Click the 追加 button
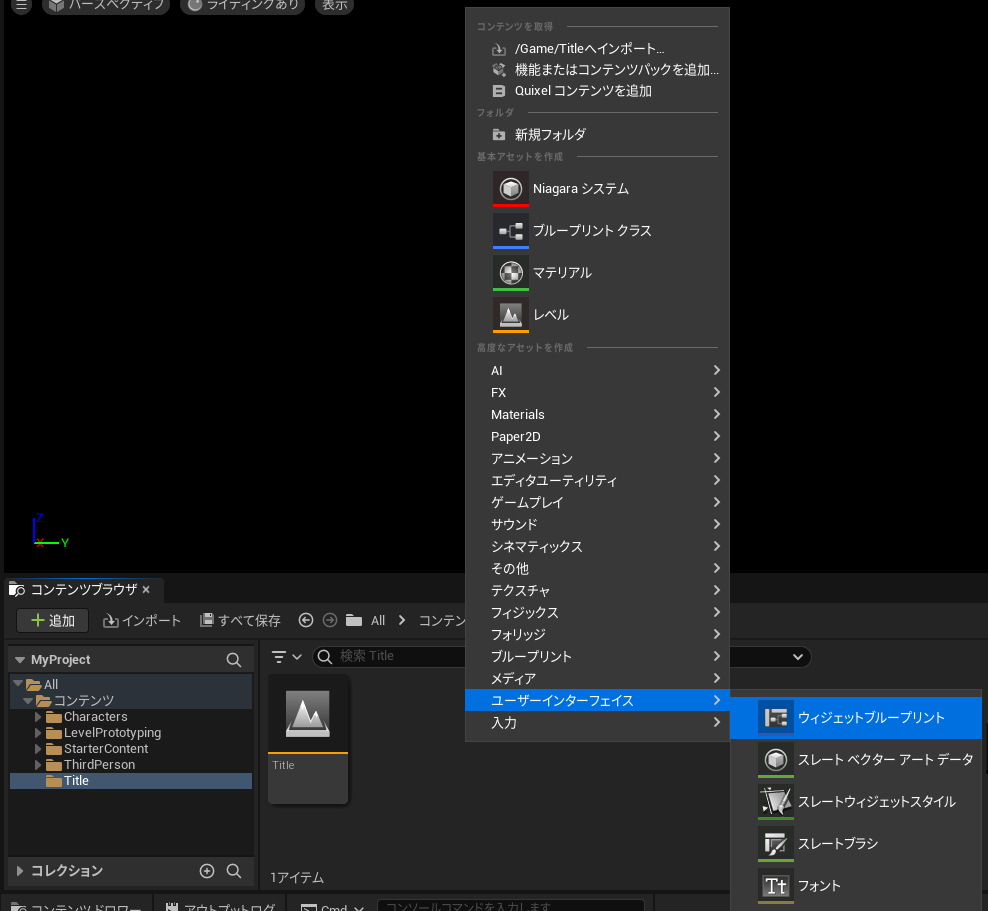Screen dimensions: 988x911 (52, 621)
